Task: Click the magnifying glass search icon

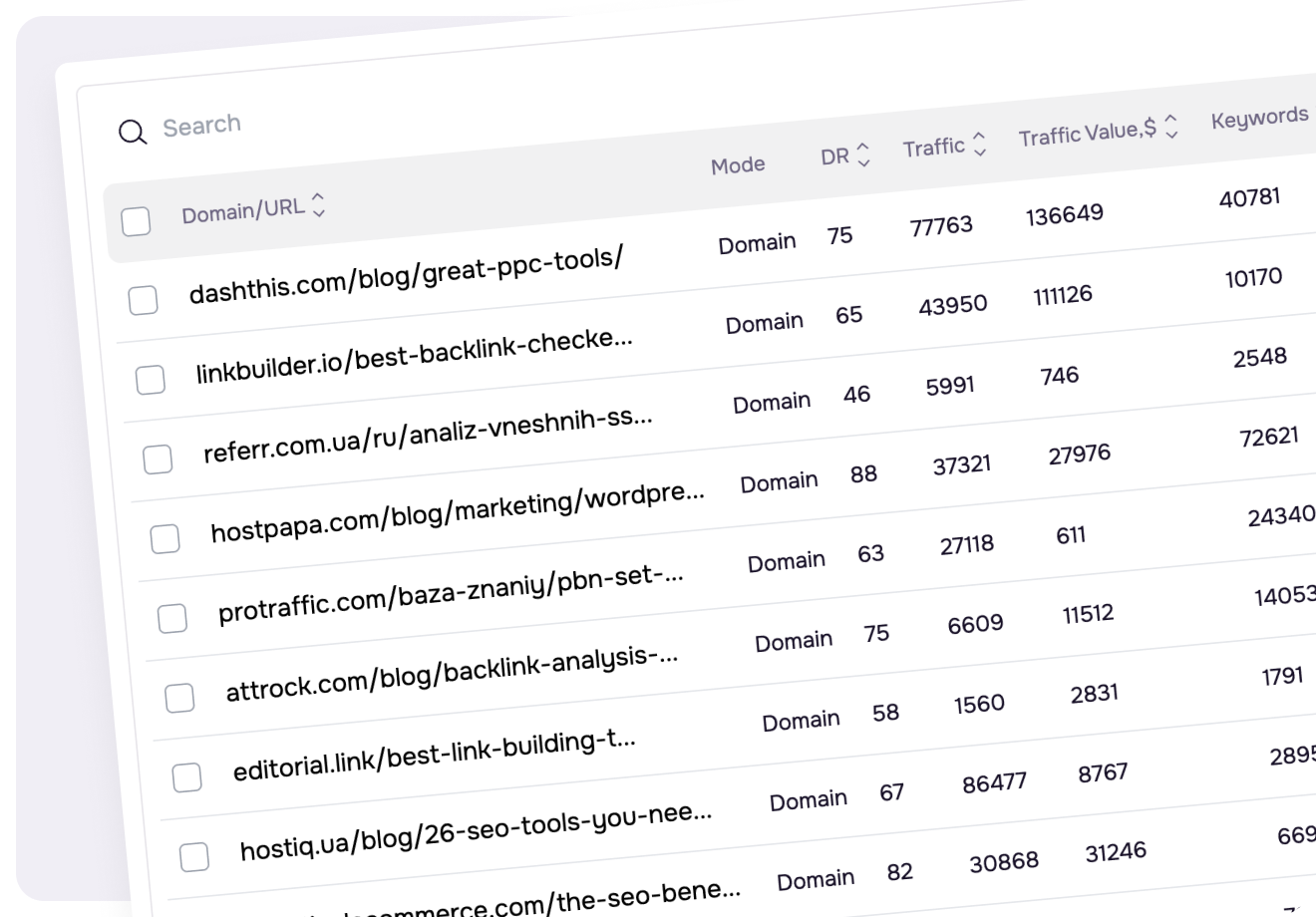Action: pos(133,132)
